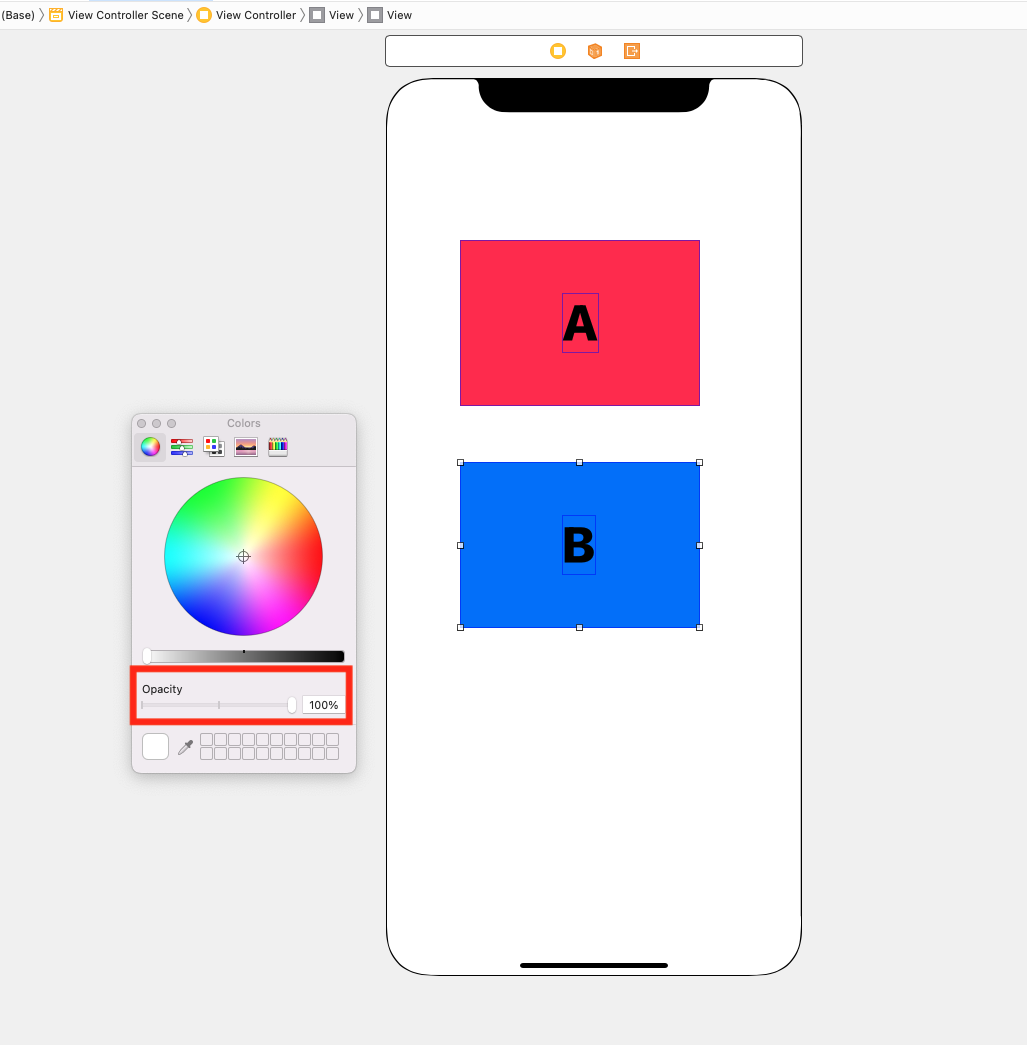Image resolution: width=1027 pixels, height=1045 pixels.
Task: Click the orange Exit icon in scene dock
Action: (x=632, y=51)
